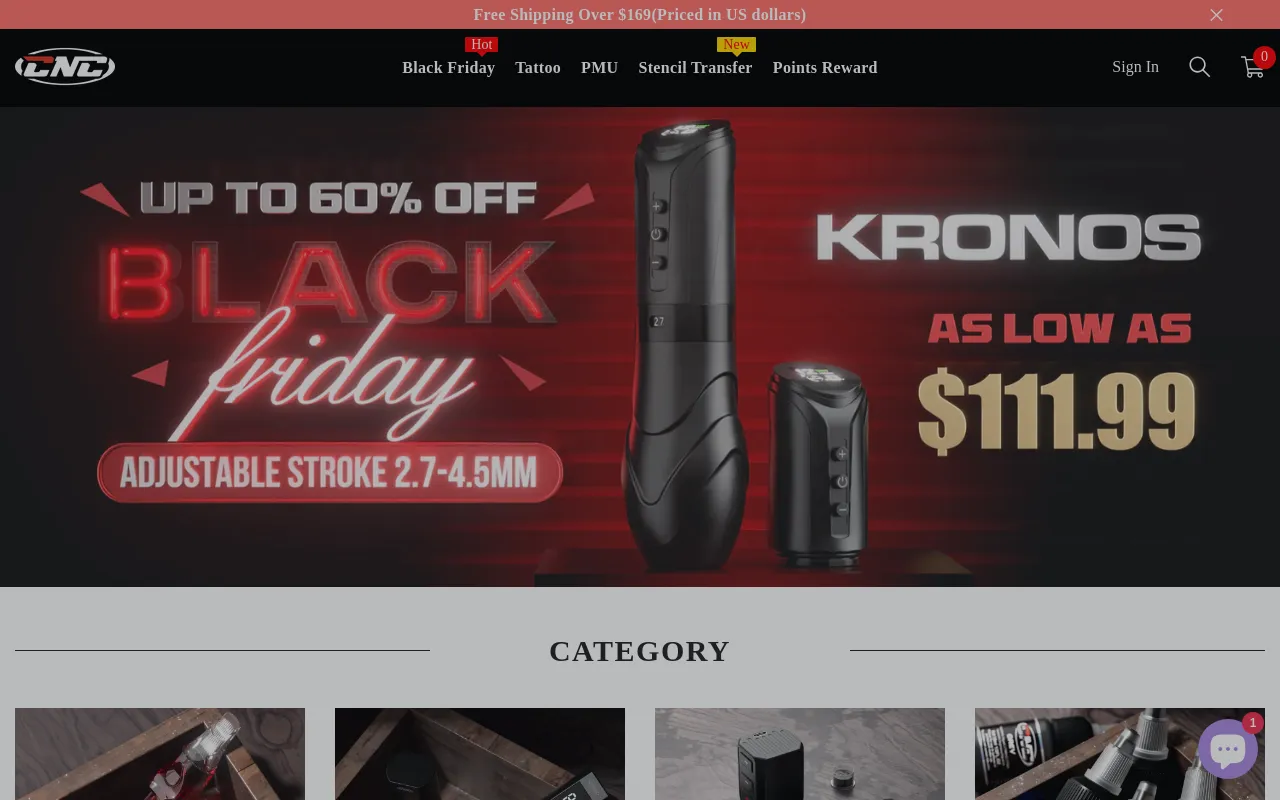
Task: Open the search magnifier icon
Action: [x=1199, y=67]
